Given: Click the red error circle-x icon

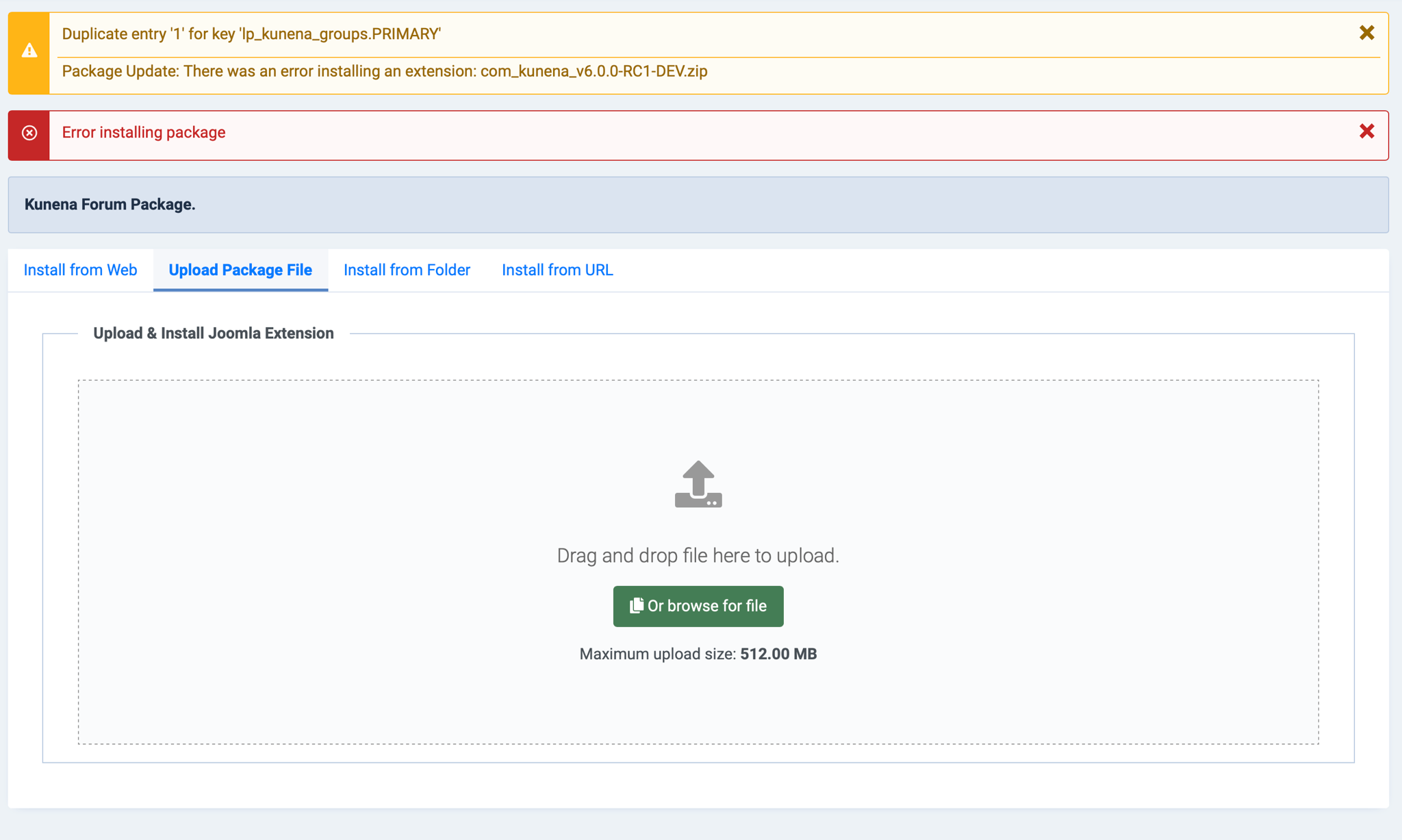Looking at the screenshot, I should click(x=29, y=133).
